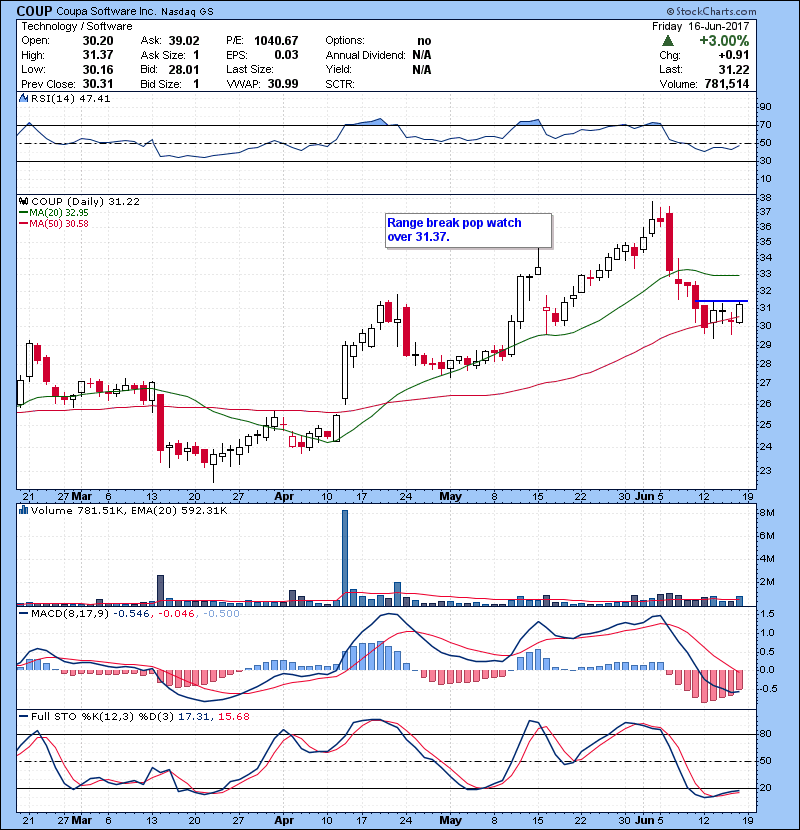Select the Volume figure 781,514
The height and width of the screenshot is (830, 800).
coord(727,84)
